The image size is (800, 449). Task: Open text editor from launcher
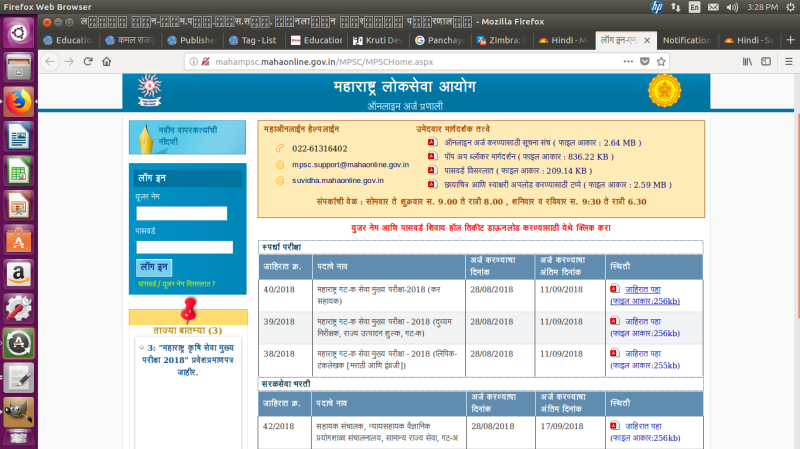(18, 378)
